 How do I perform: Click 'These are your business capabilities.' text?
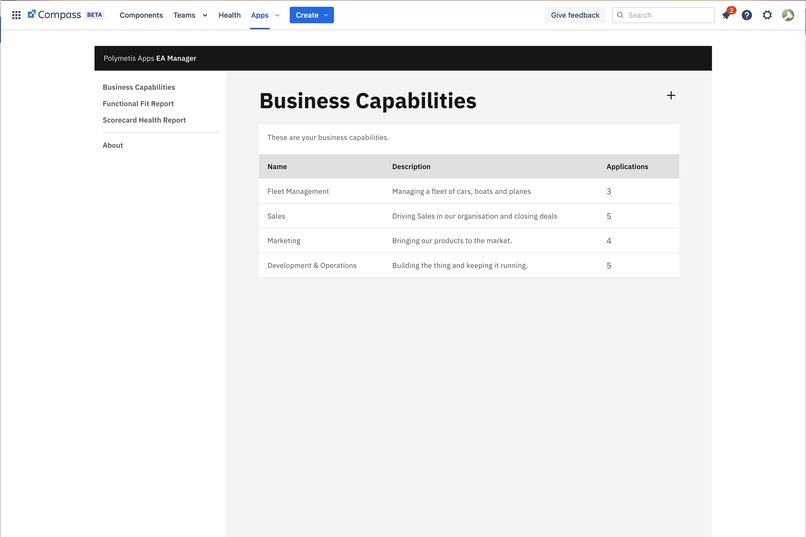pyautogui.click(x=328, y=137)
